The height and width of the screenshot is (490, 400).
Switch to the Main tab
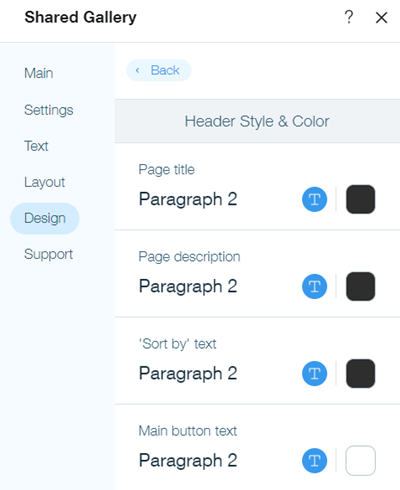tap(39, 73)
